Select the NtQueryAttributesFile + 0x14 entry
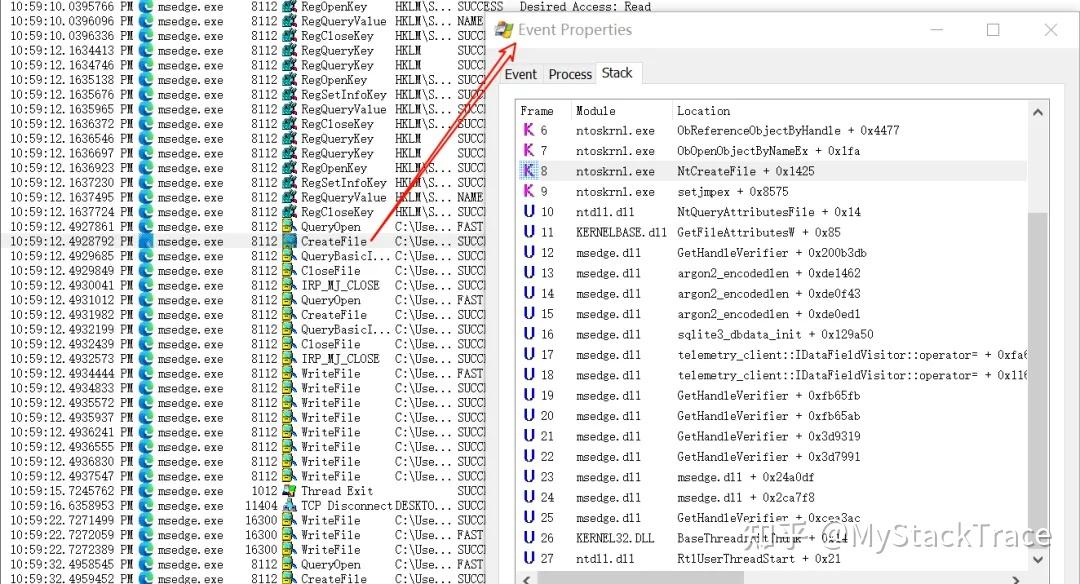Viewport: 1080px width, 584px height. 769,211
